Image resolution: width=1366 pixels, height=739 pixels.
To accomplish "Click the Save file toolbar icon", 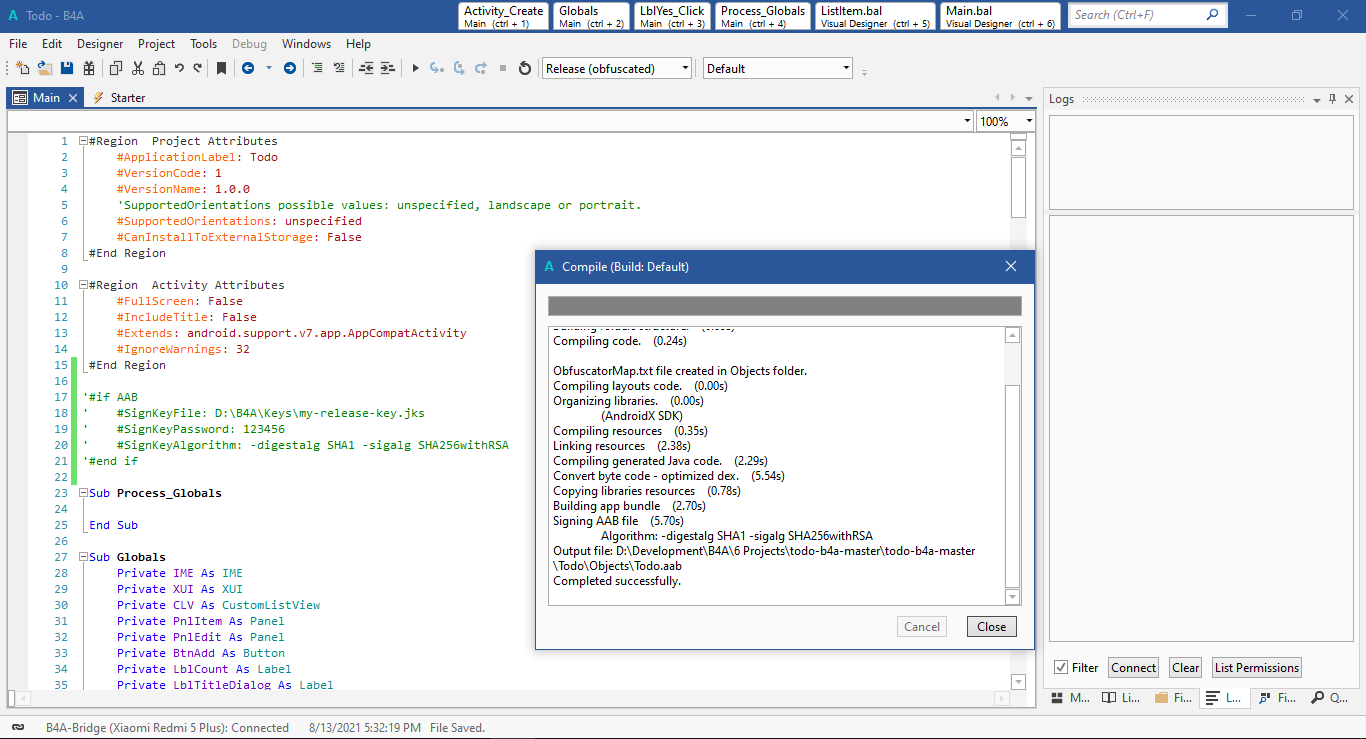I will coord(67,69).
